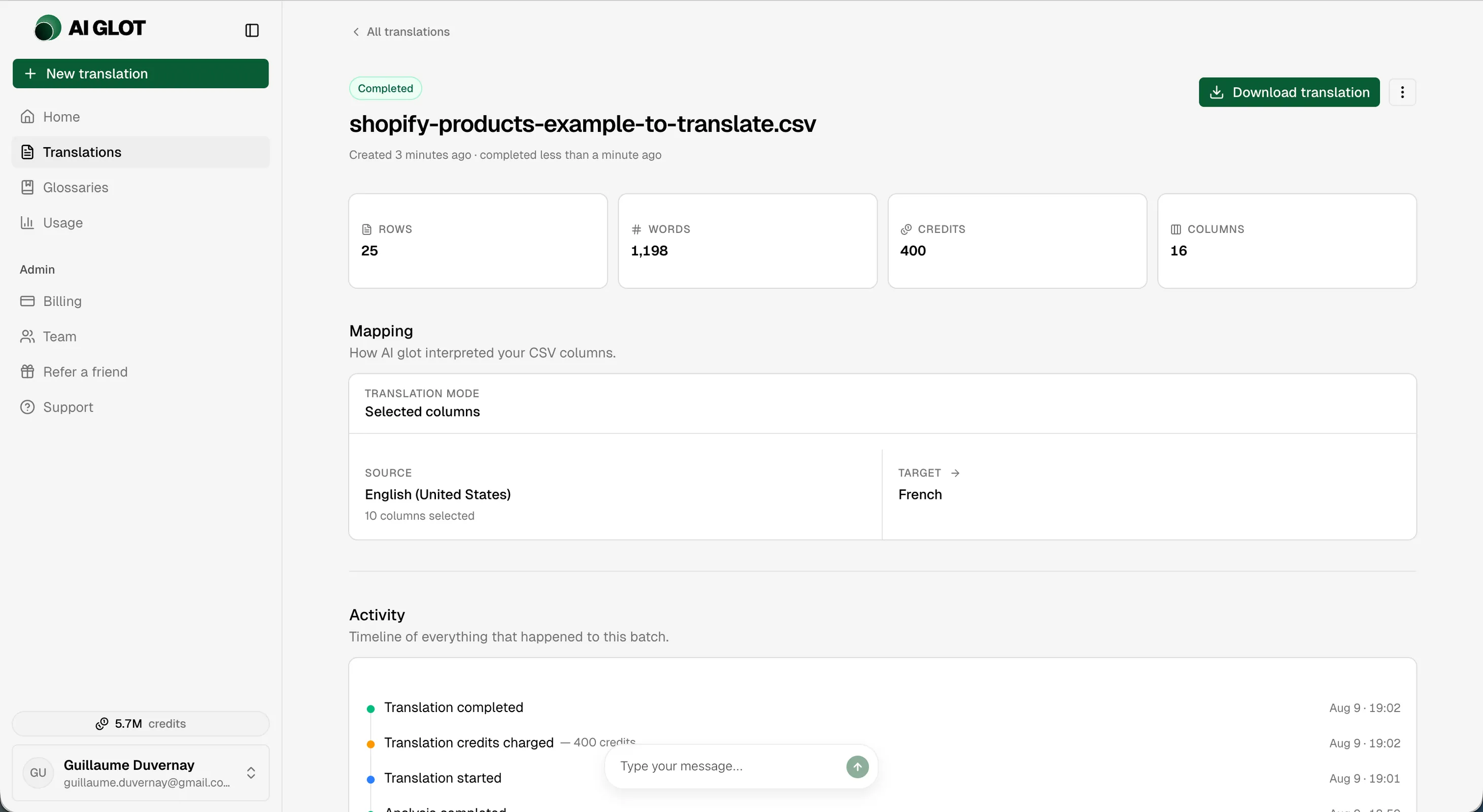1483x812 pixels.
Task: Click the Selected columns translation mode
Action: click(422, 412)
